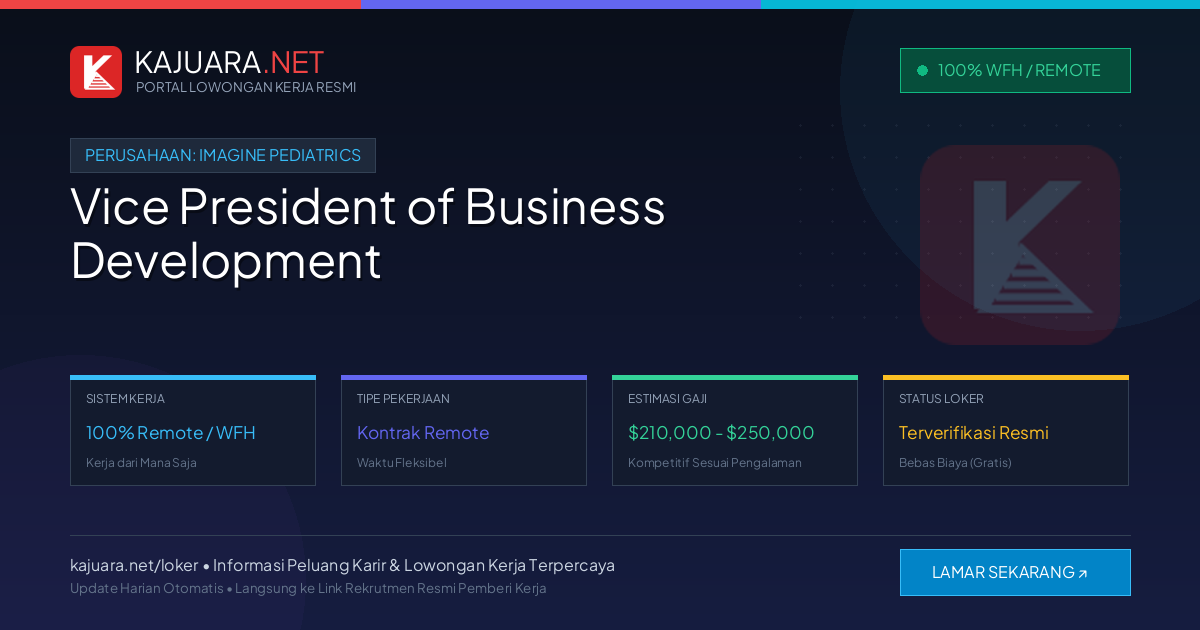
Task: Click the arrow icon on Lamar Sekarang
Action: 1082,574
